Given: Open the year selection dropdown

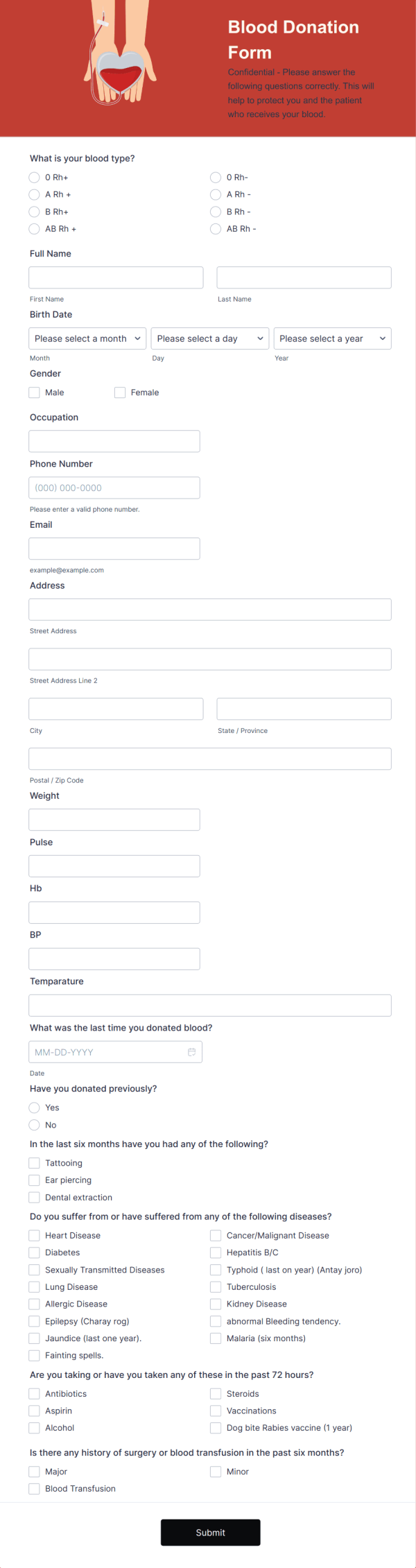Looking at the screenshot, I should (x=332, y=338).
